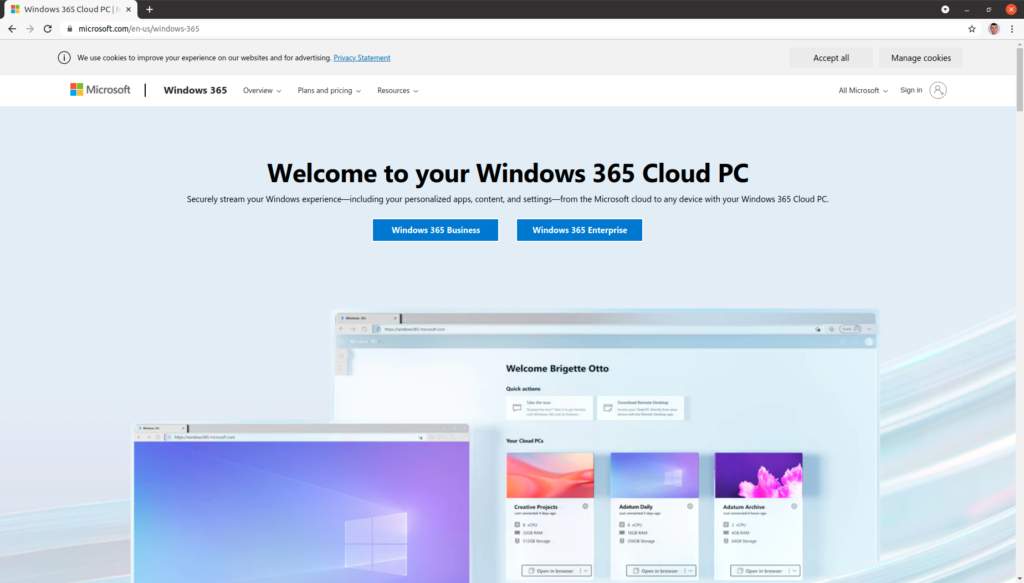The image size is (1024, 583).
Task: Click the Creative Projects thumbnail image
Action: [x=550, y=475]
